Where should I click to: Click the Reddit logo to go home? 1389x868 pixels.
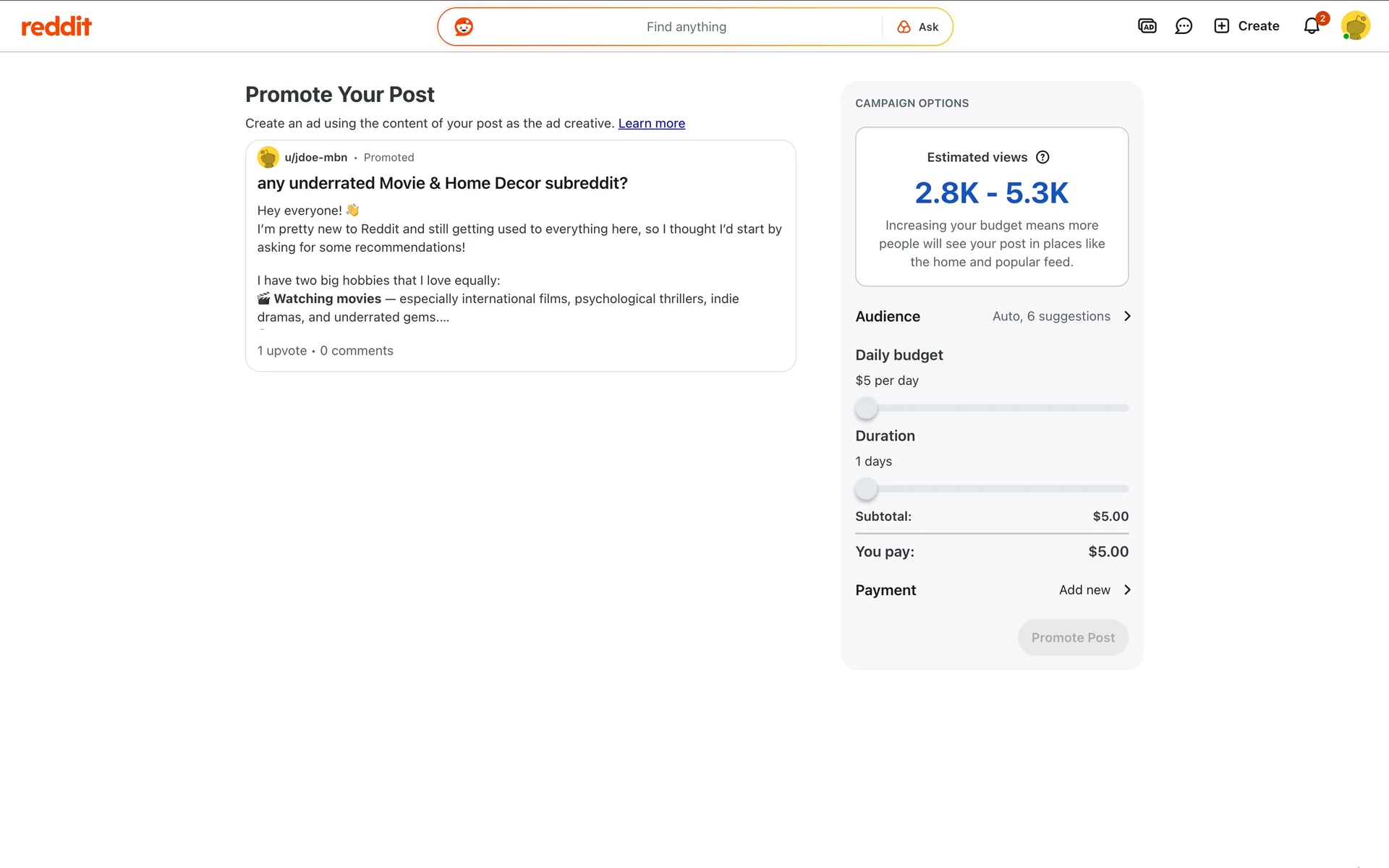coord(56,27)
